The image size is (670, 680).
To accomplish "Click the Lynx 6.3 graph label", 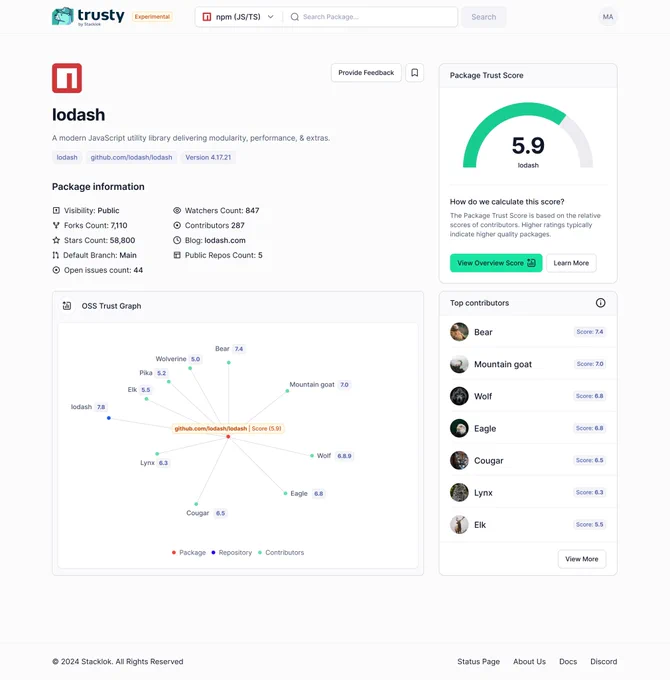I will [x=154, y=463].
